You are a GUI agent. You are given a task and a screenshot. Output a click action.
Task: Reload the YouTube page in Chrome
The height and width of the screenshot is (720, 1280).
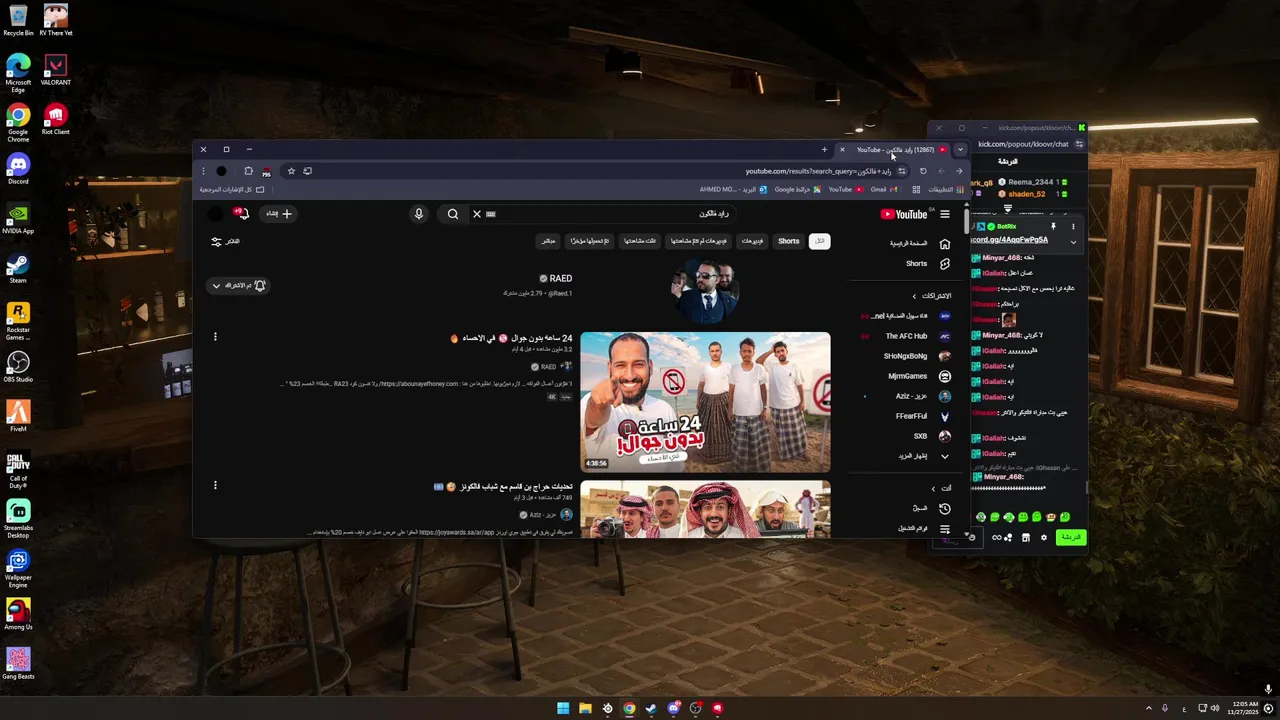click(x=923, y=171)
